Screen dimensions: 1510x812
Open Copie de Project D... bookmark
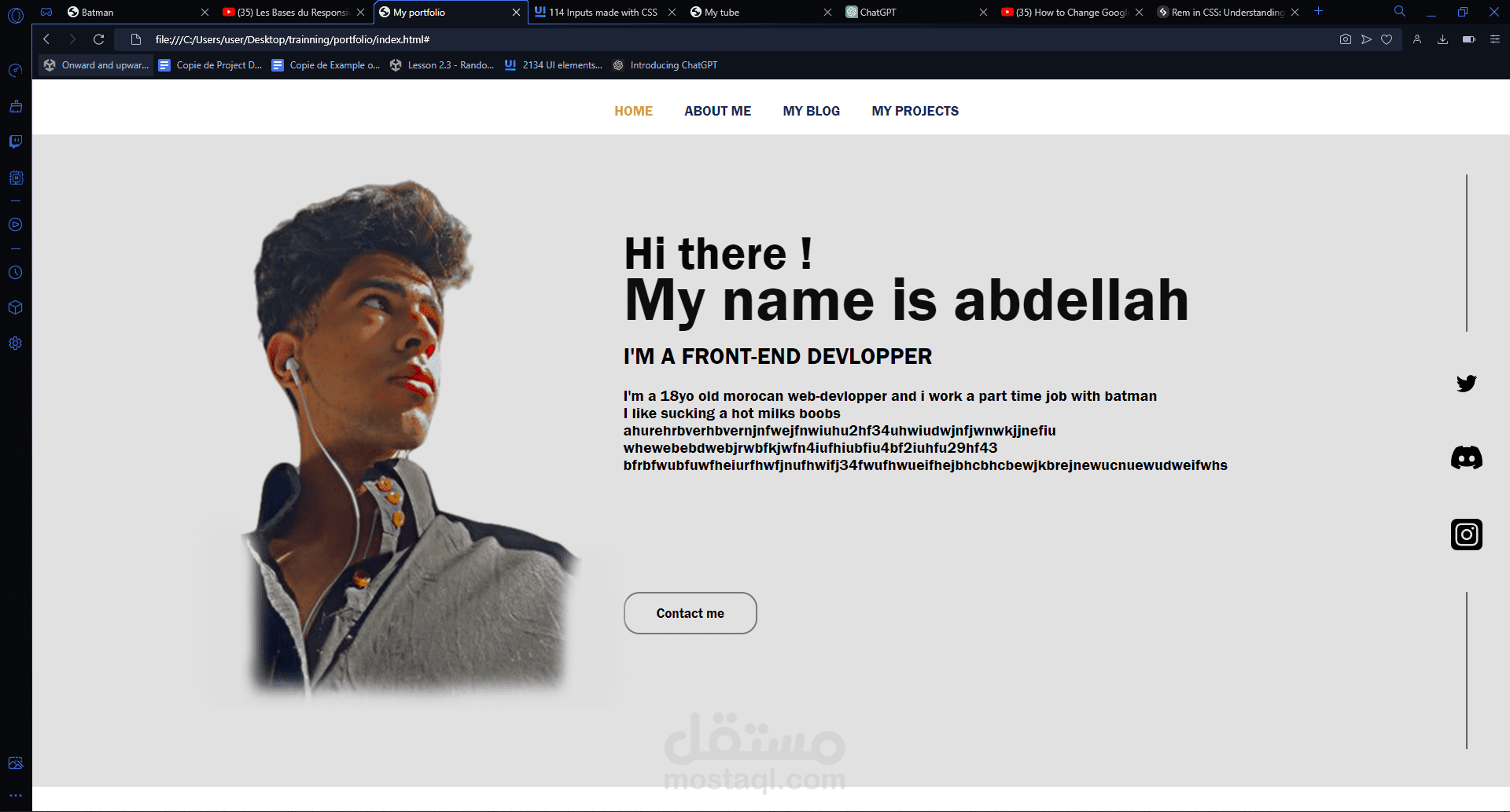coord(210,65)
